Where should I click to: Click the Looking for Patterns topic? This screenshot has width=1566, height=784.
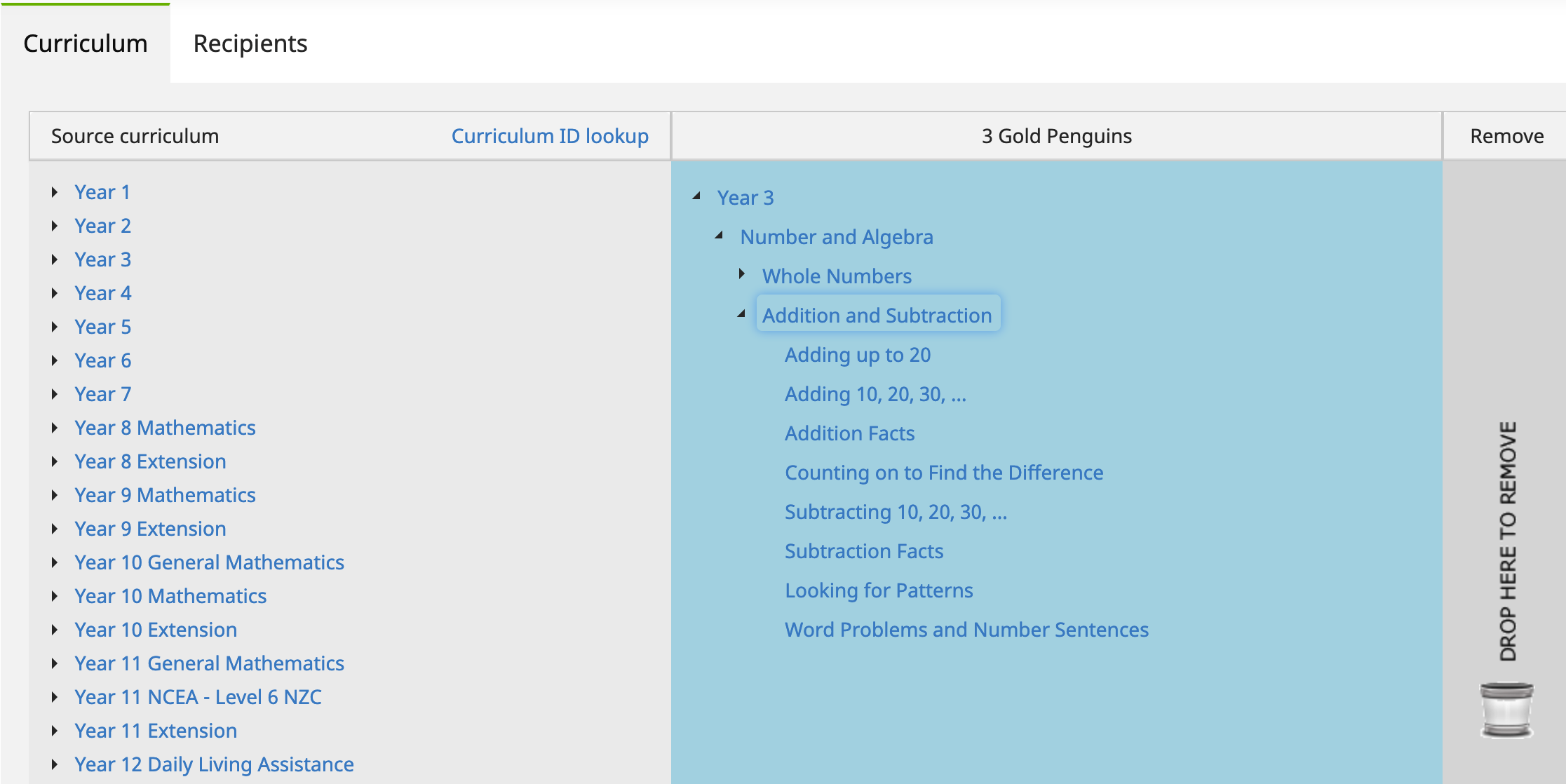[878, 590]
